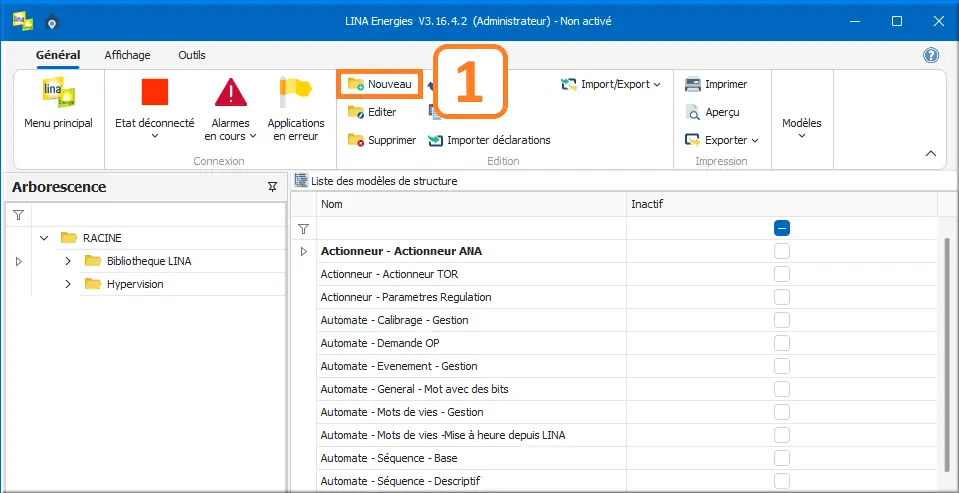Check Inactif for Actionneur - Actionneur ANA

pyautogui.click(x=782, y=251)
